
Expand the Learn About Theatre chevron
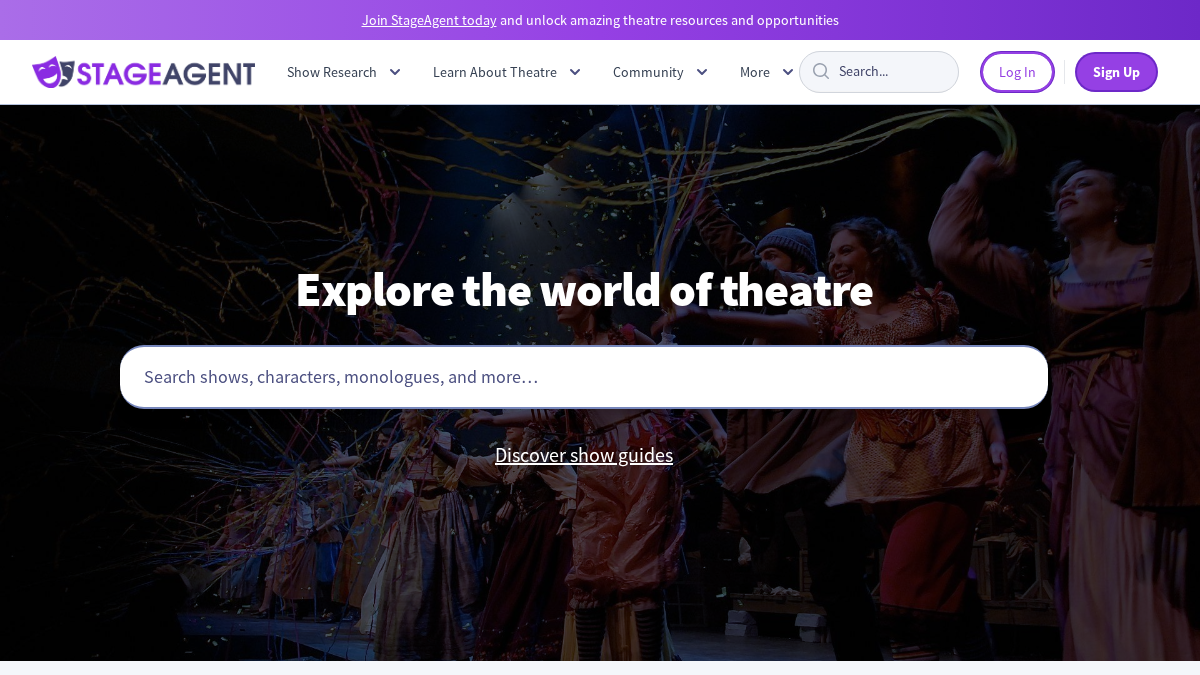[x=575, y=72]
